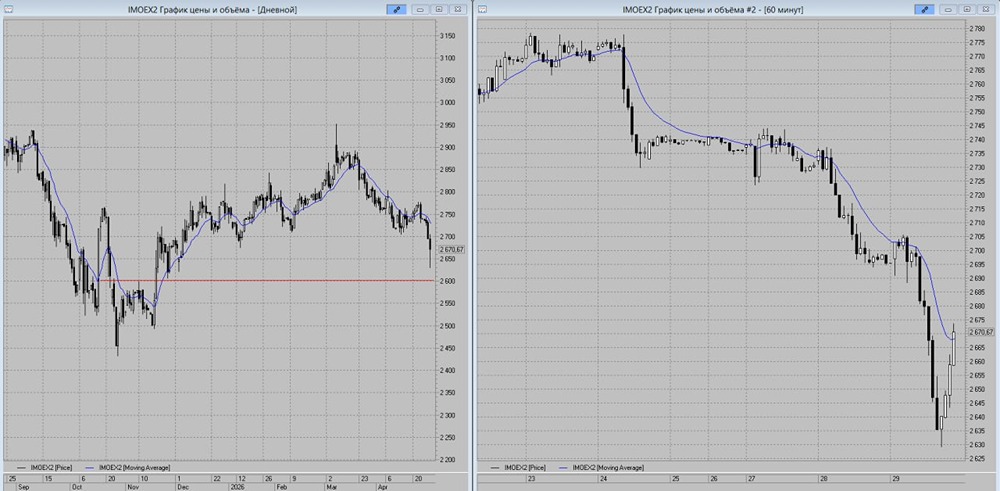Click the last white candle in the 60-minute chart

(953, 347)
